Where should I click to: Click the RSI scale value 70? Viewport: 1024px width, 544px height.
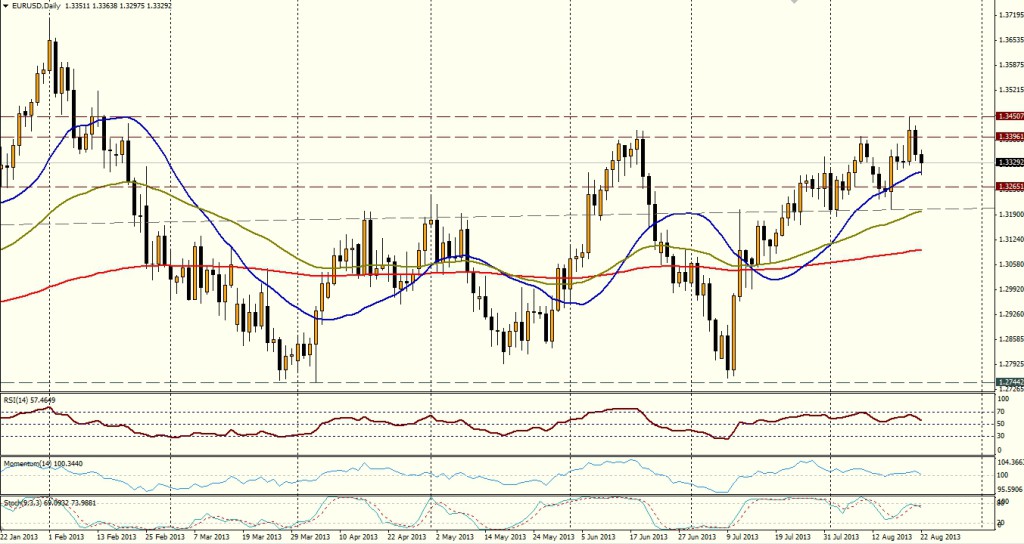coord(1000,412)
